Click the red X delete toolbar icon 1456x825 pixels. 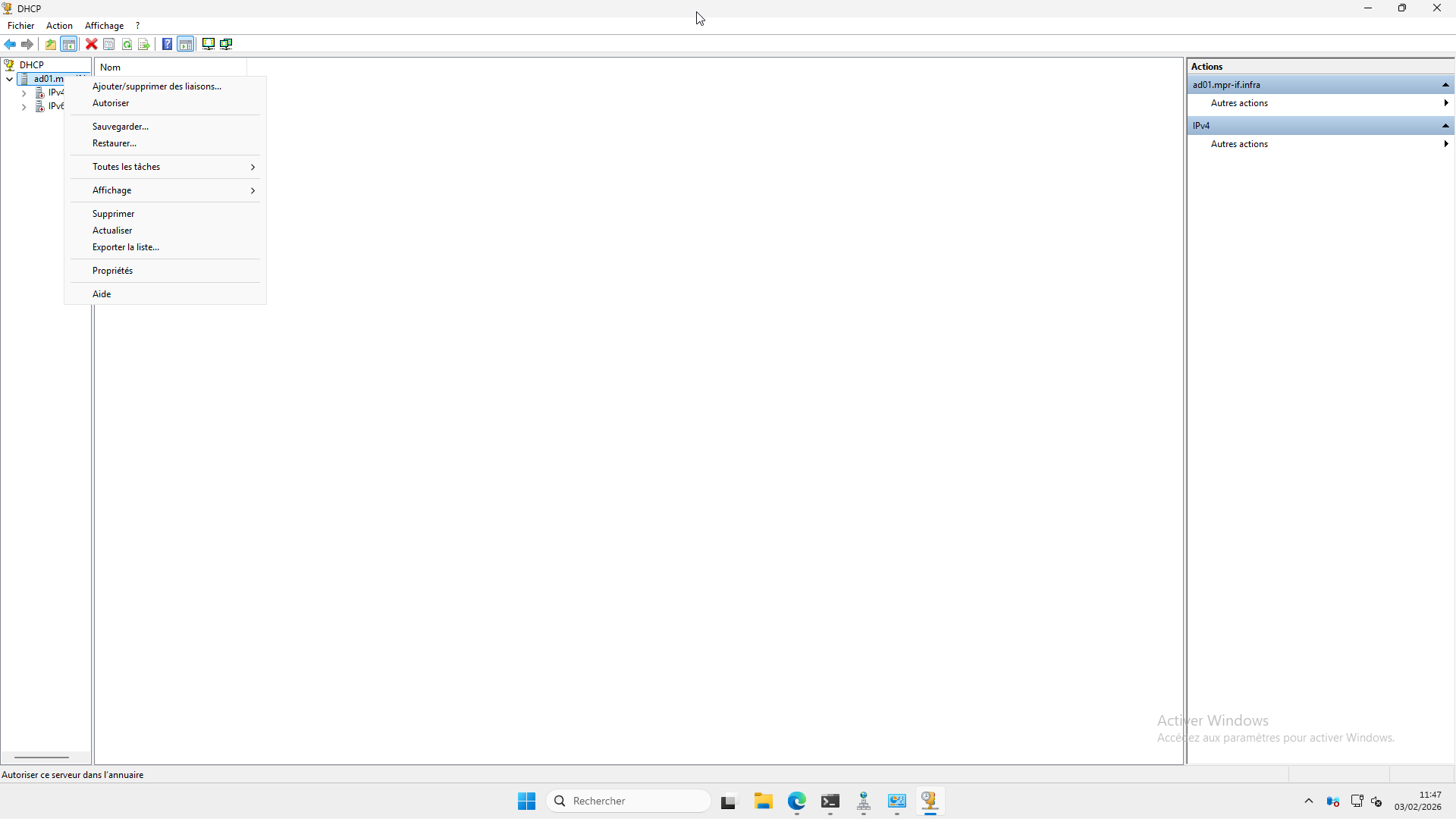(91, 44)
